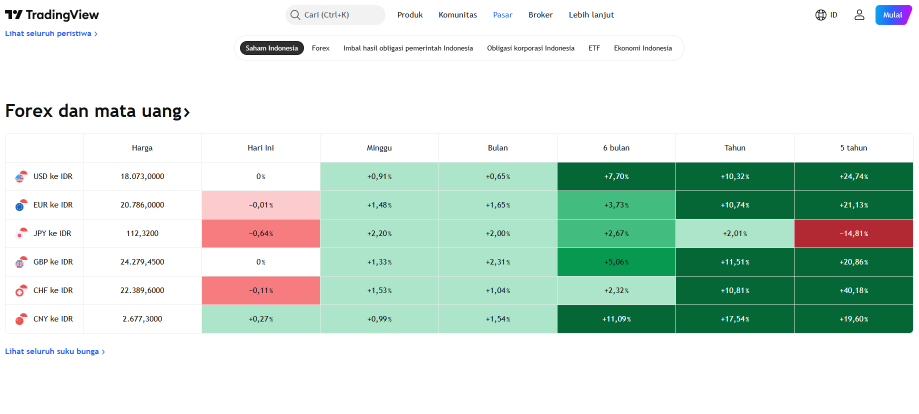Image resolution: width=919 pixels, height=414 pixels.
Task: Expand Forex dan mata uang heading arrow
Action: 186,112
